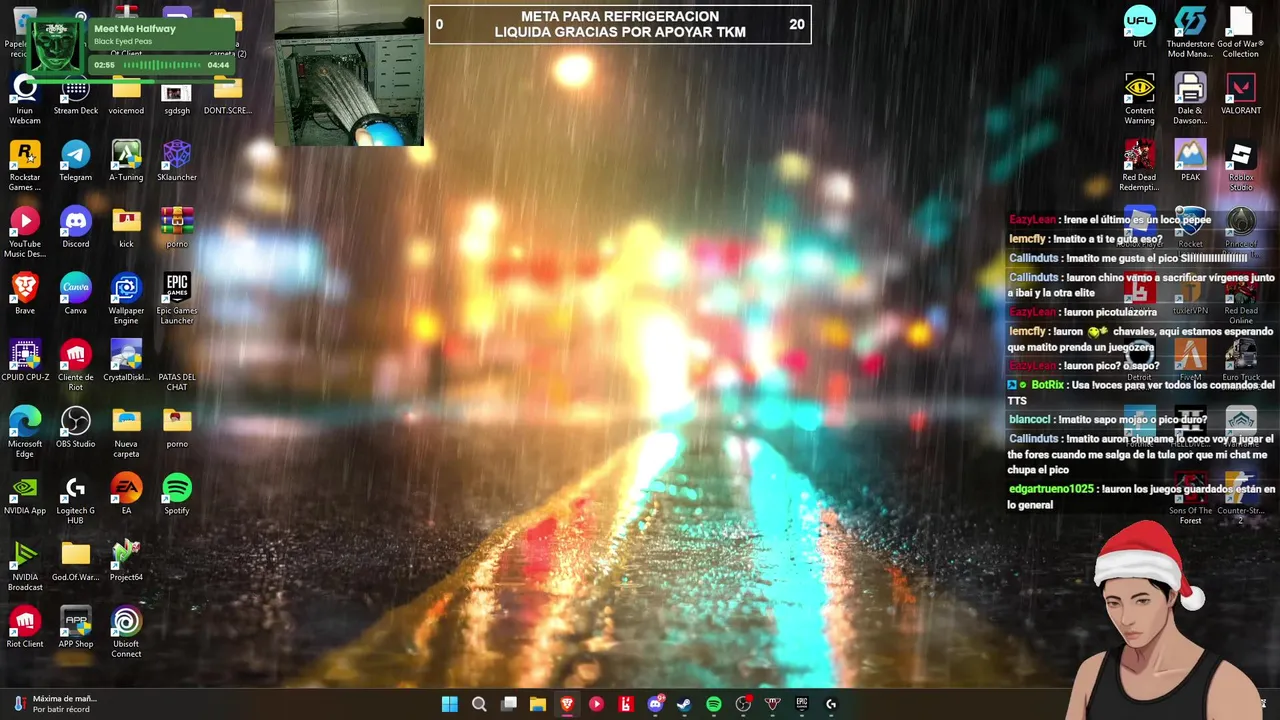Open Ubisoft Connect from the desktop
The image size is (1280, 720).
coord(126,633)
